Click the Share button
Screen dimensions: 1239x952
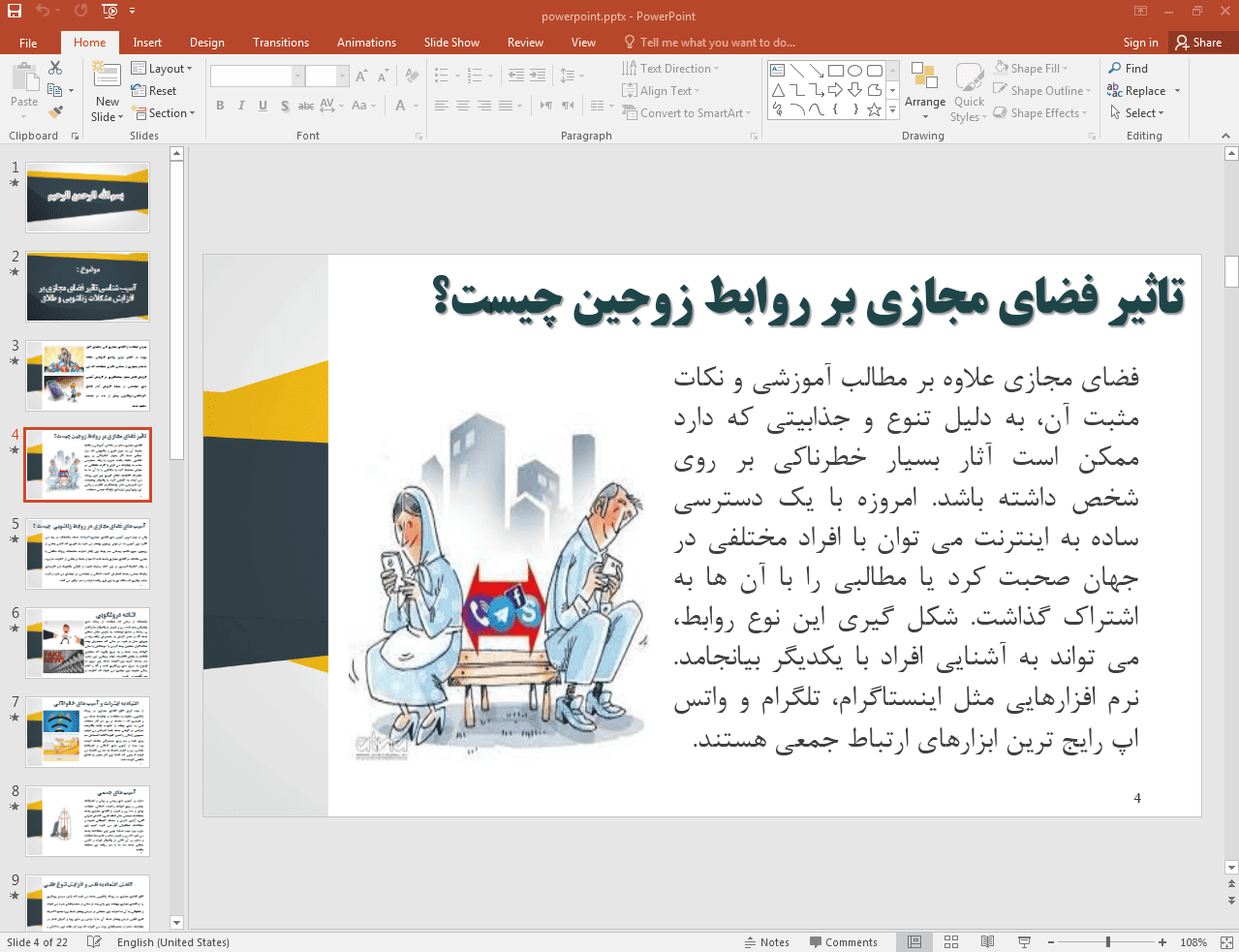(x=1199, y=43)
